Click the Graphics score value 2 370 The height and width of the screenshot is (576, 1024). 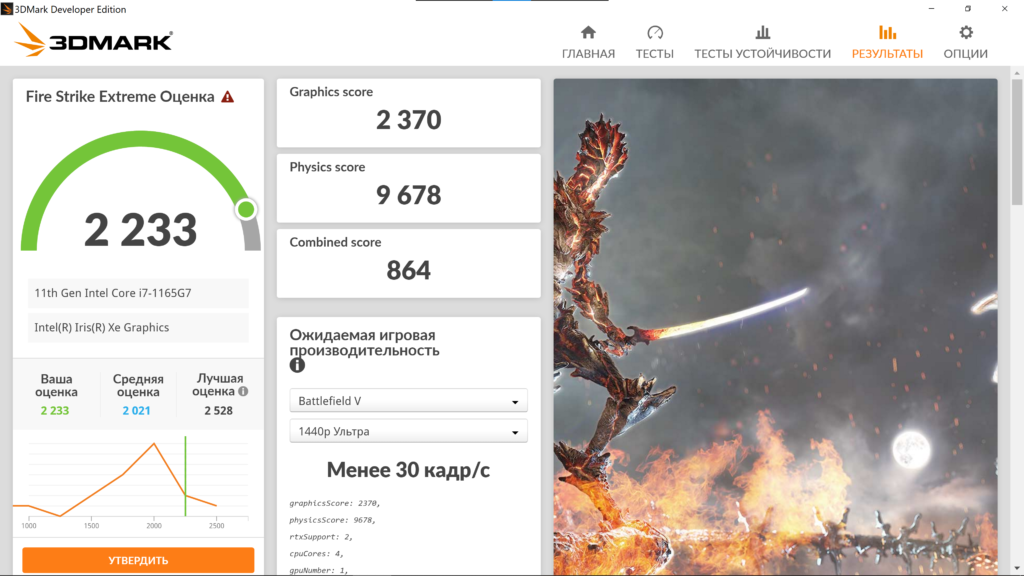point(409,120)
